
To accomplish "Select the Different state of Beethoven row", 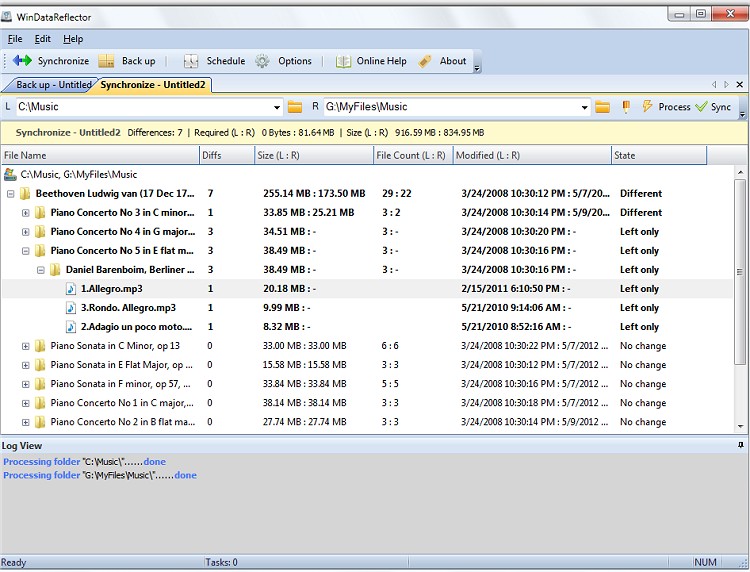I will [641, 194].
